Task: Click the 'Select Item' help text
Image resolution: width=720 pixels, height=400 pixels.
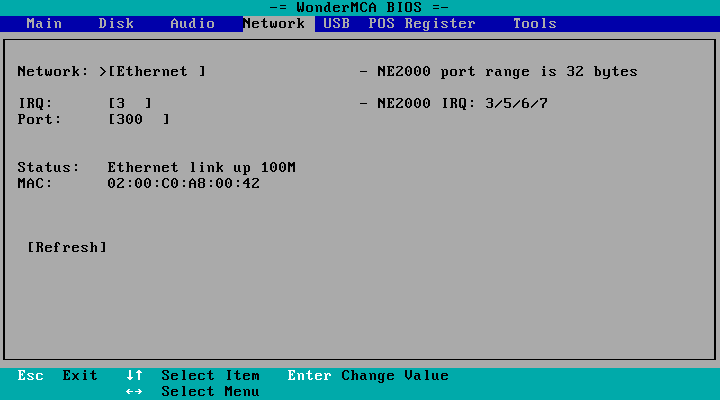Action: (x=210, y=376)
